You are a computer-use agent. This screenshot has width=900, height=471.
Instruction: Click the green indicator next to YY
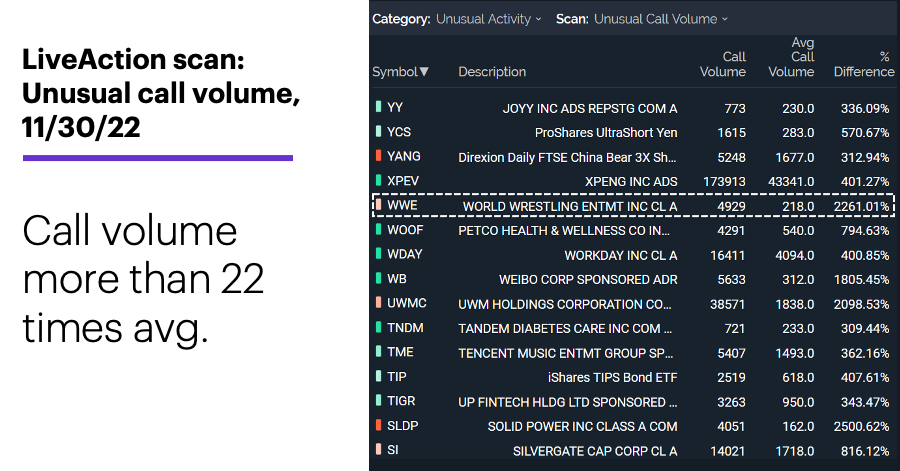(378, 107)
